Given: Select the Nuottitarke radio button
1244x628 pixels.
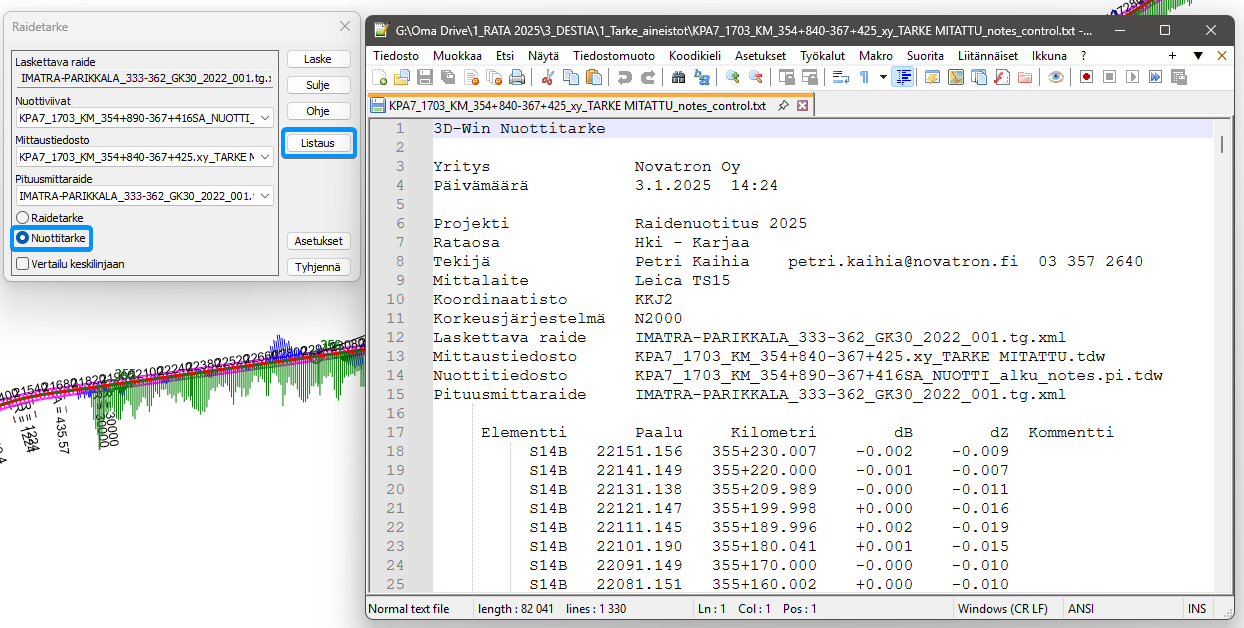Looking at the screenshot, I should point(21,238).
